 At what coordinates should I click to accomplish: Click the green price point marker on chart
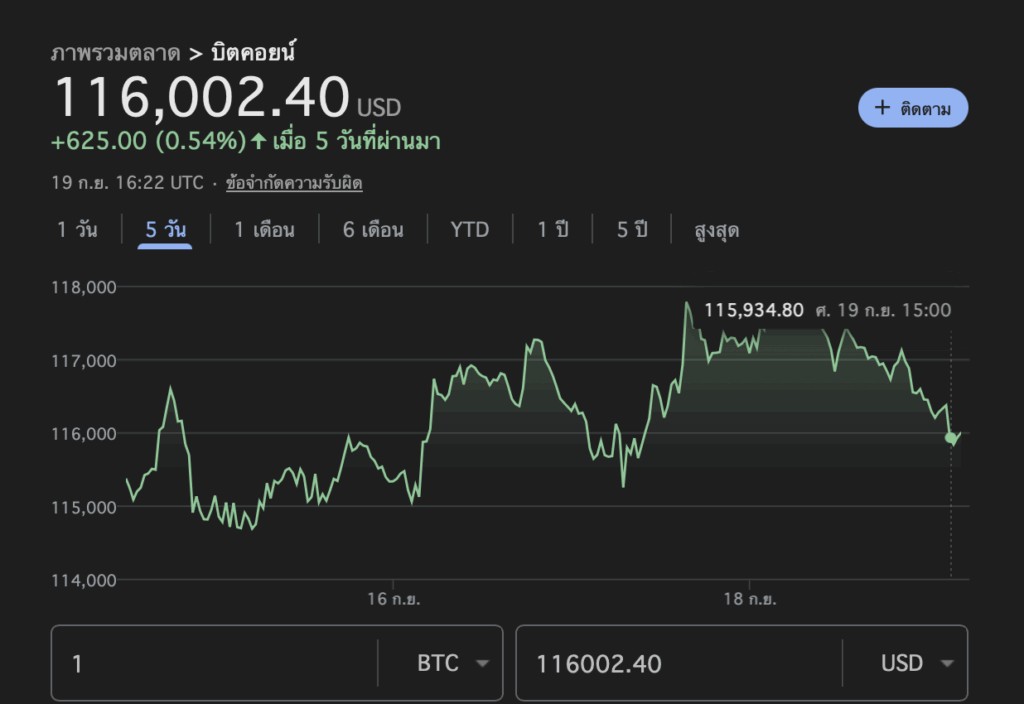click(950, 438)
